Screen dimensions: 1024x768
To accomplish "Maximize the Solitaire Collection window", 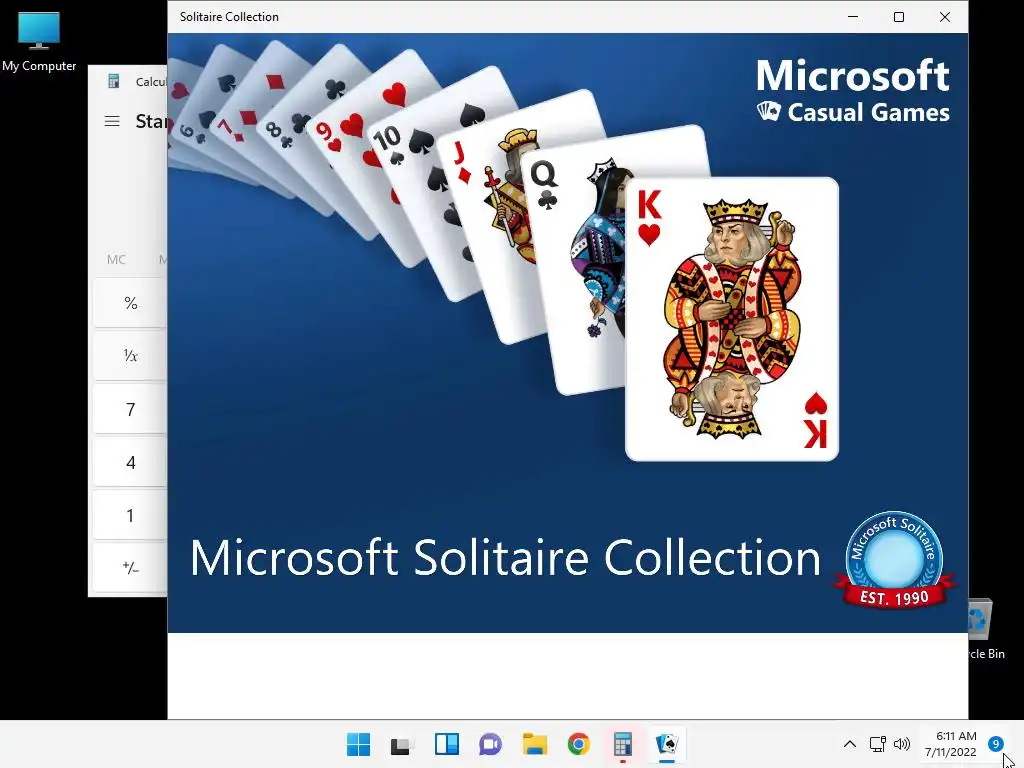I will [899, 17].
